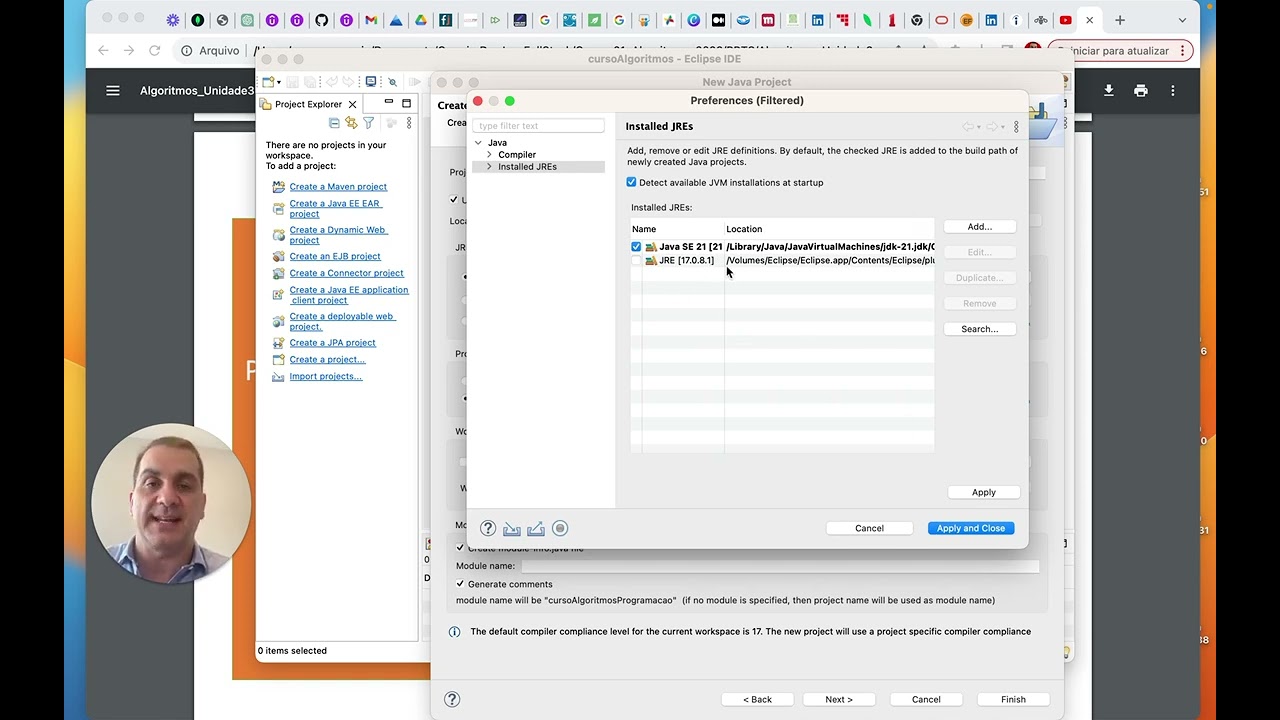The height and width of the screenshot is (720, 1280).
Task: Check the JRE 17.0.8.1 checkbox
Action: pos(636,260)
